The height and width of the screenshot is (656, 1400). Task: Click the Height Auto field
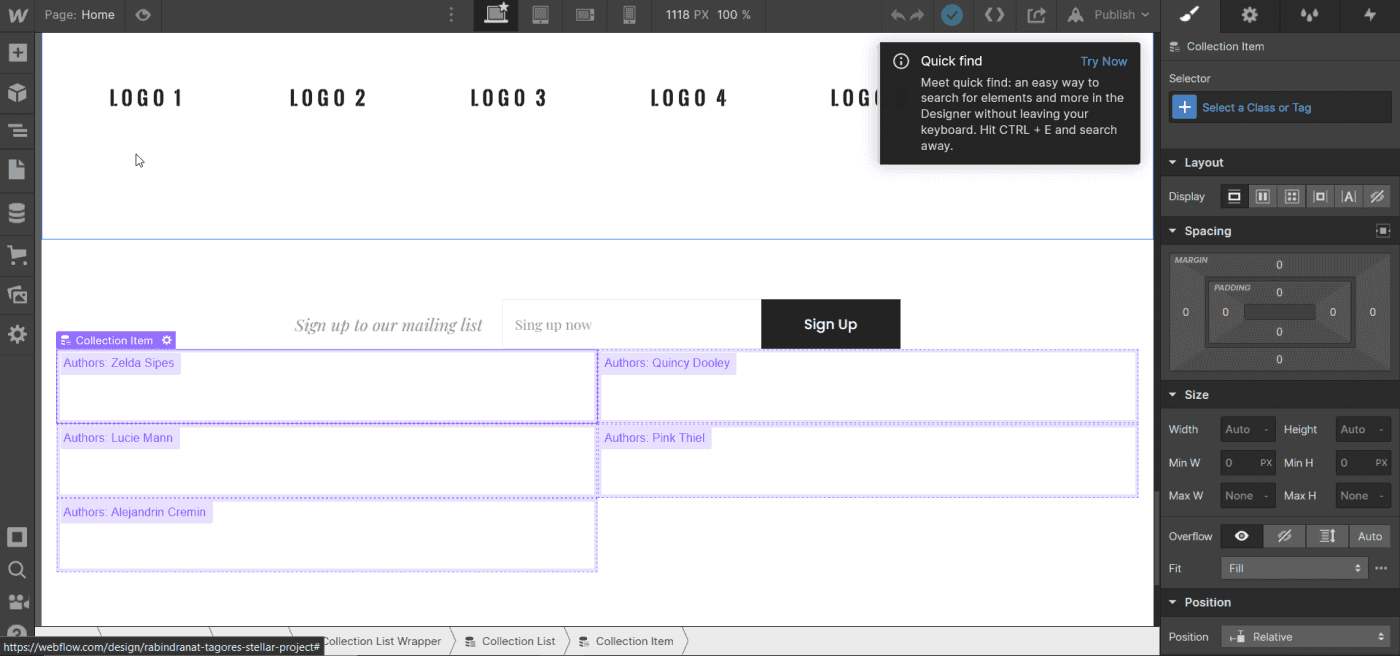(x=1363, y=429)
